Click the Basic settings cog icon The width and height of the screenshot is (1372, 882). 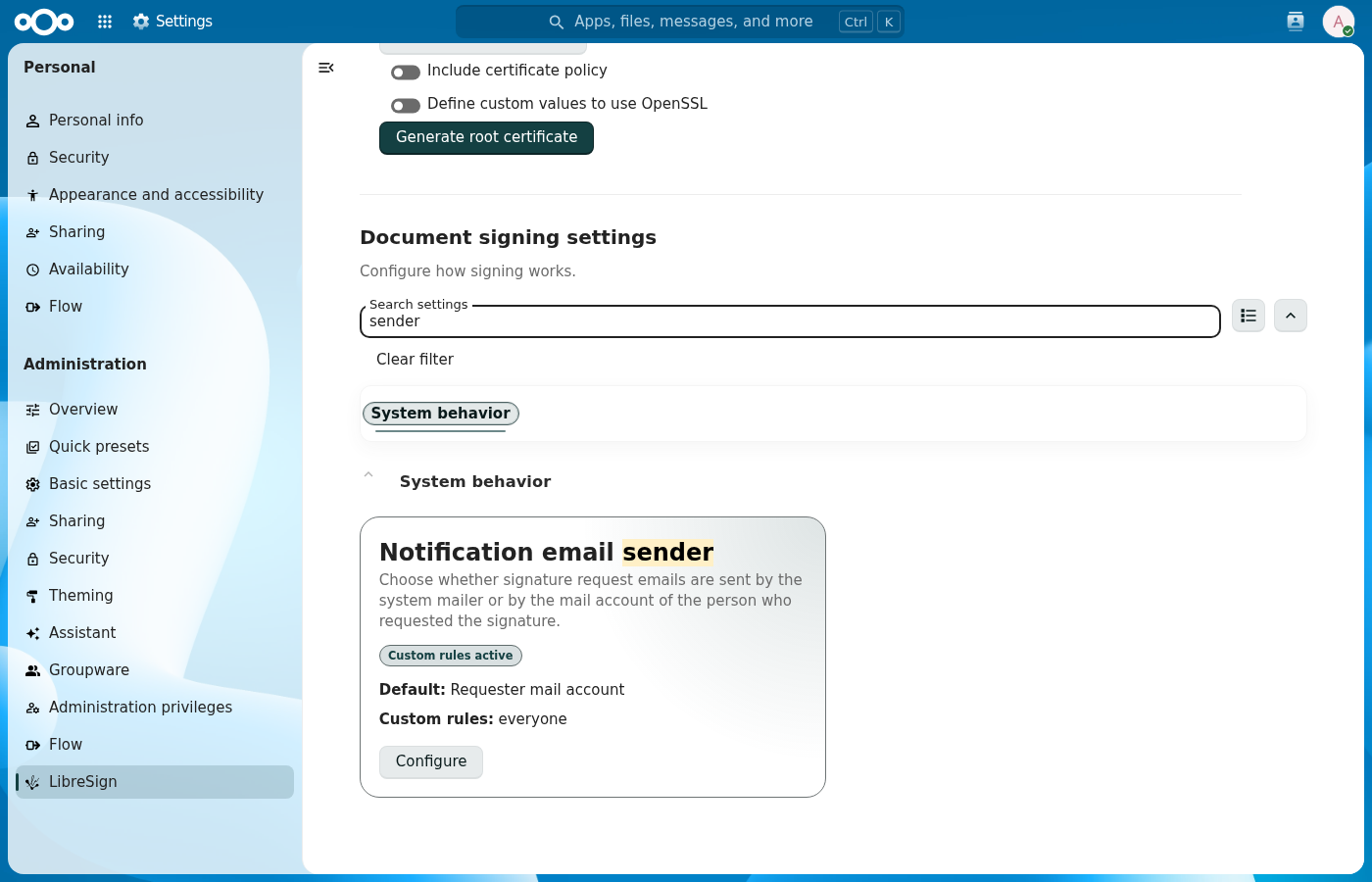point(32,484)
